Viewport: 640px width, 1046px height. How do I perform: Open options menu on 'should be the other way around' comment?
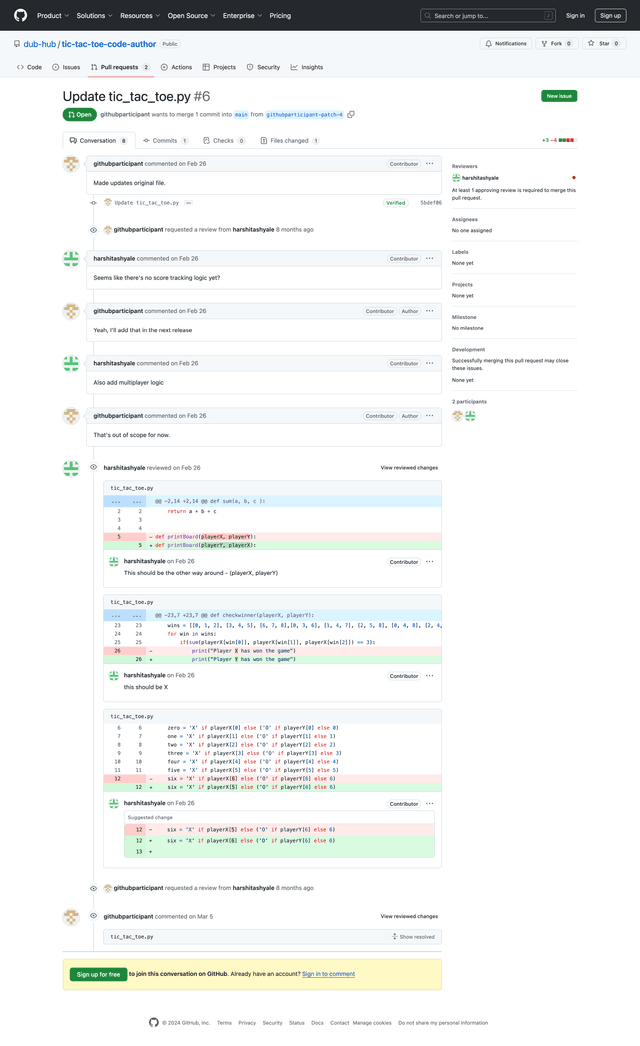[430, 562]
